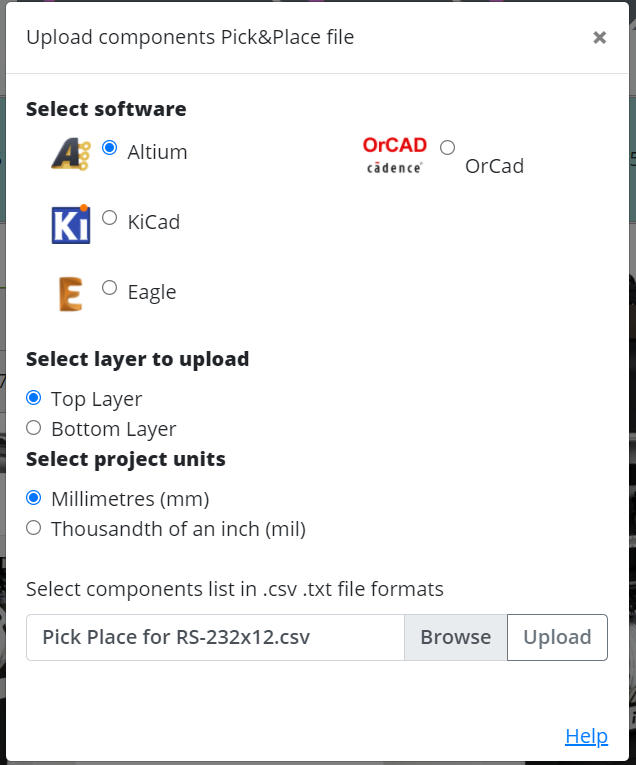Click the Eagle label text
636x765 pixels.
coord(152,292)
